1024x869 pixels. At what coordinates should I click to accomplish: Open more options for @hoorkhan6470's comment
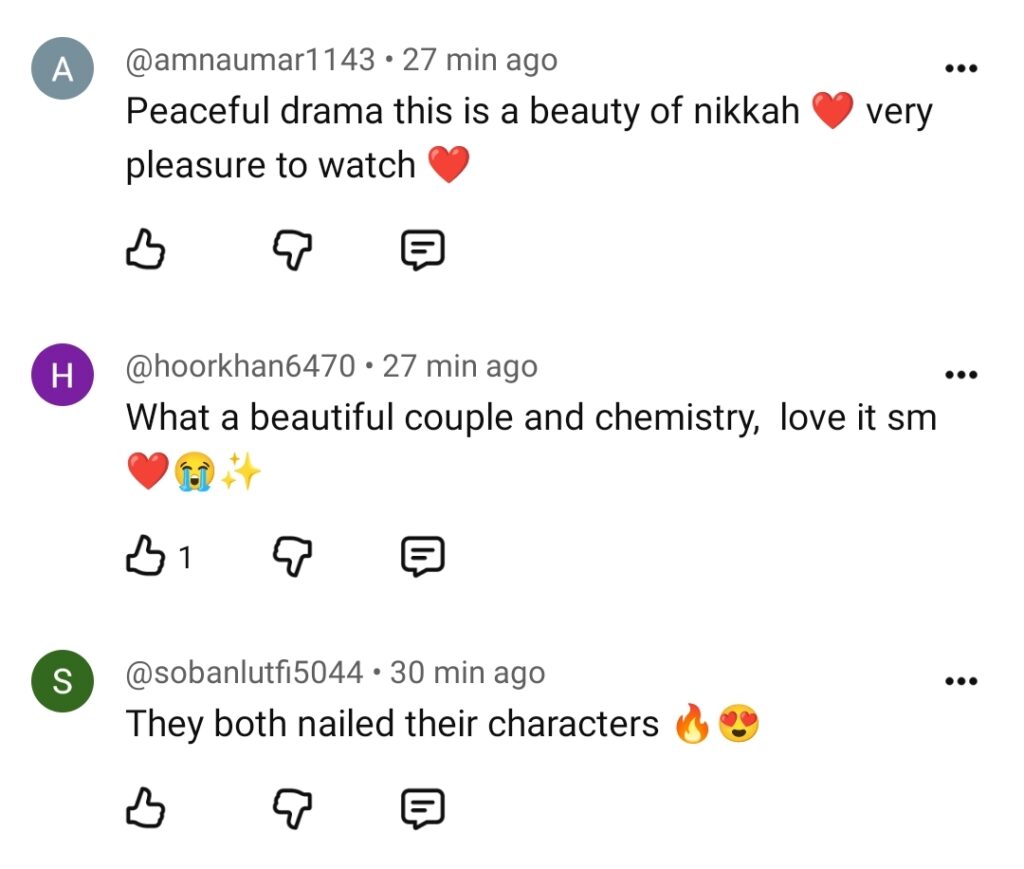[x=961, y=375]
